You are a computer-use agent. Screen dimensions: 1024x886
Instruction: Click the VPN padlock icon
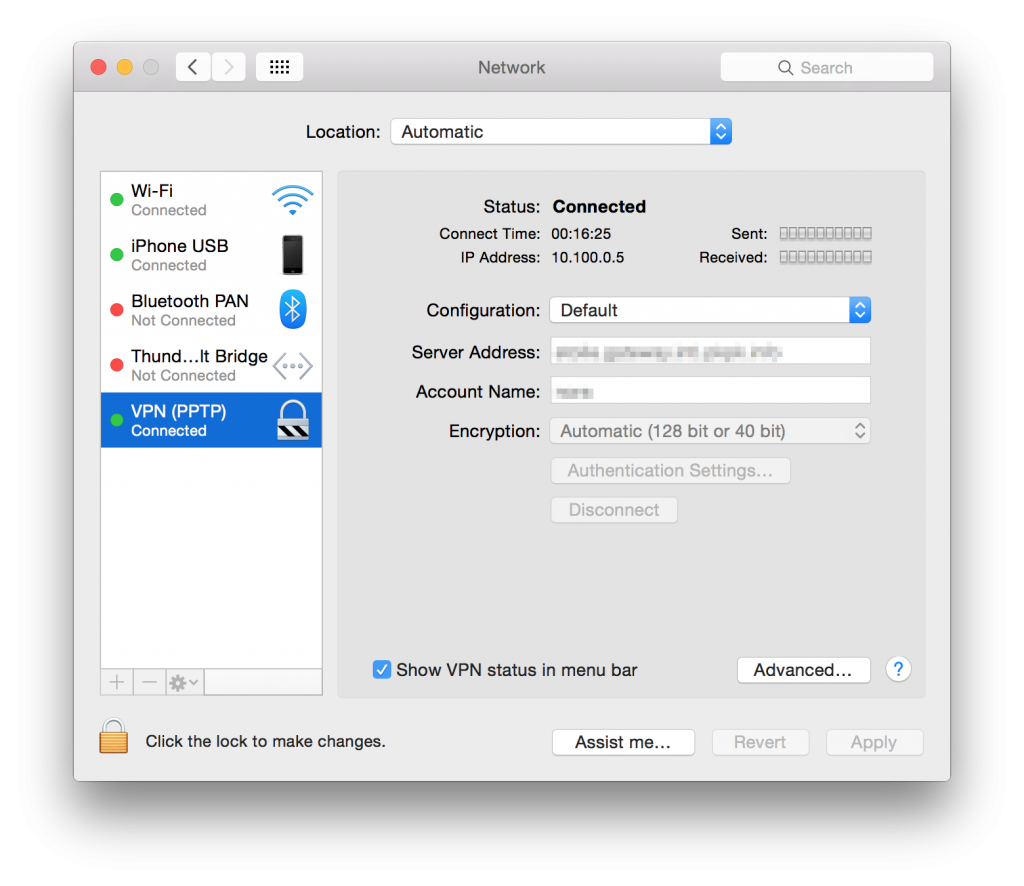tap(293, 420)
